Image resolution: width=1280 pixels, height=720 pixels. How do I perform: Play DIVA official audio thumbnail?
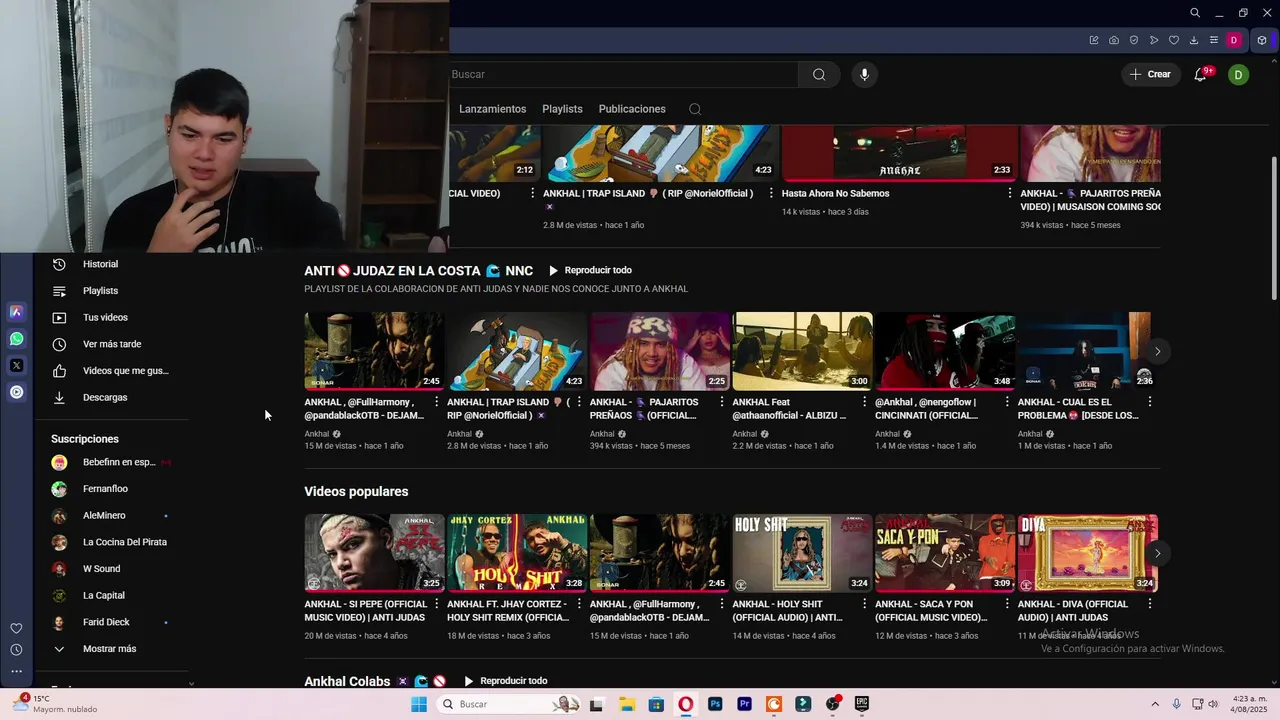(x=1088, y=553)
